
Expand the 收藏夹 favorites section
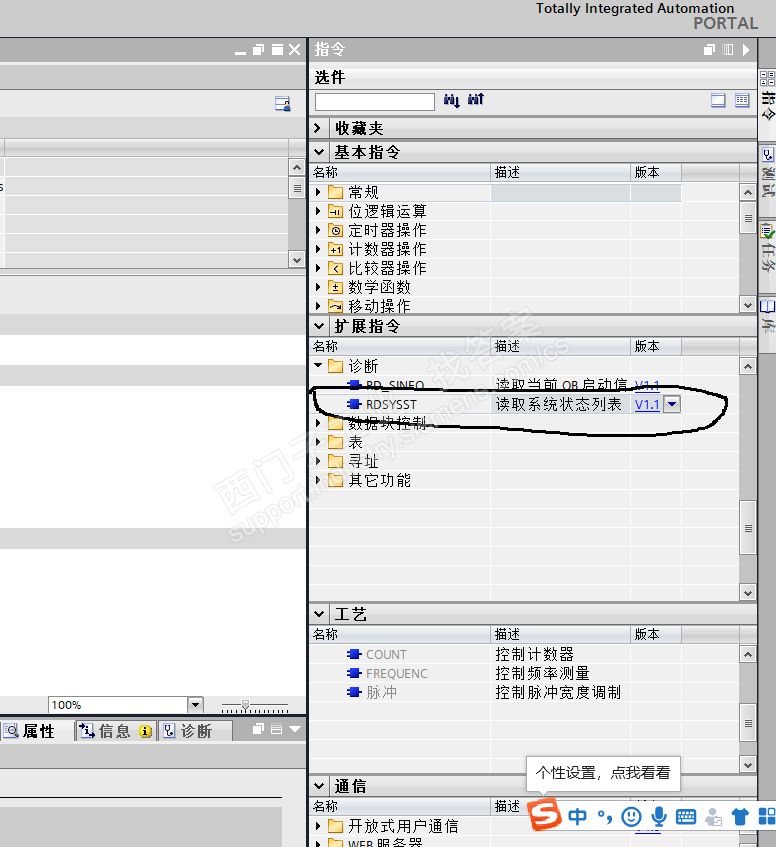tap(318, 128)
